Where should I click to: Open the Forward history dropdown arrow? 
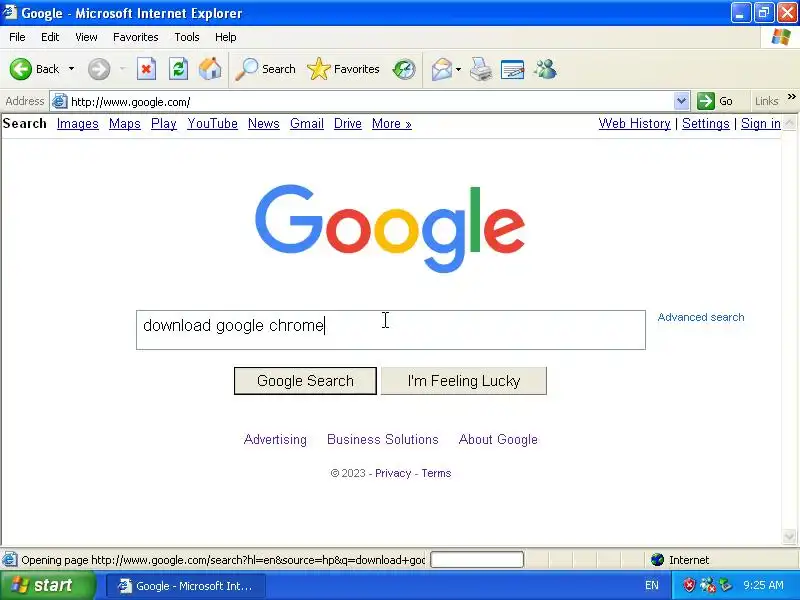coord(122,69)
